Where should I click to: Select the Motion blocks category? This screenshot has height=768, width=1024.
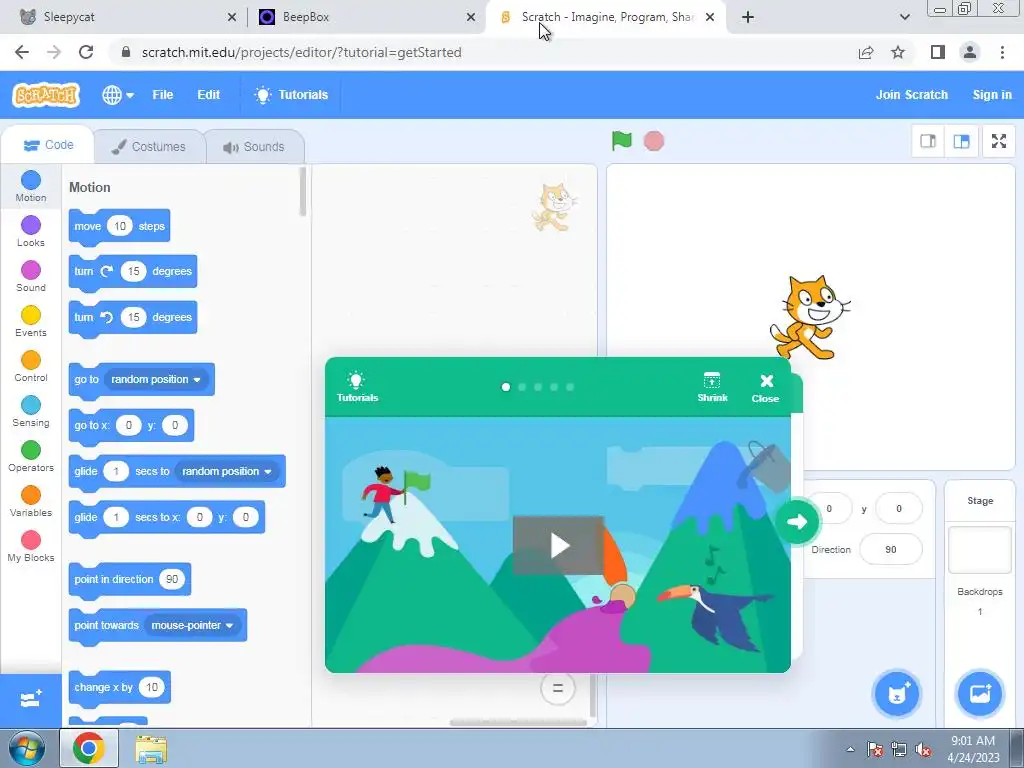point(31,186)
